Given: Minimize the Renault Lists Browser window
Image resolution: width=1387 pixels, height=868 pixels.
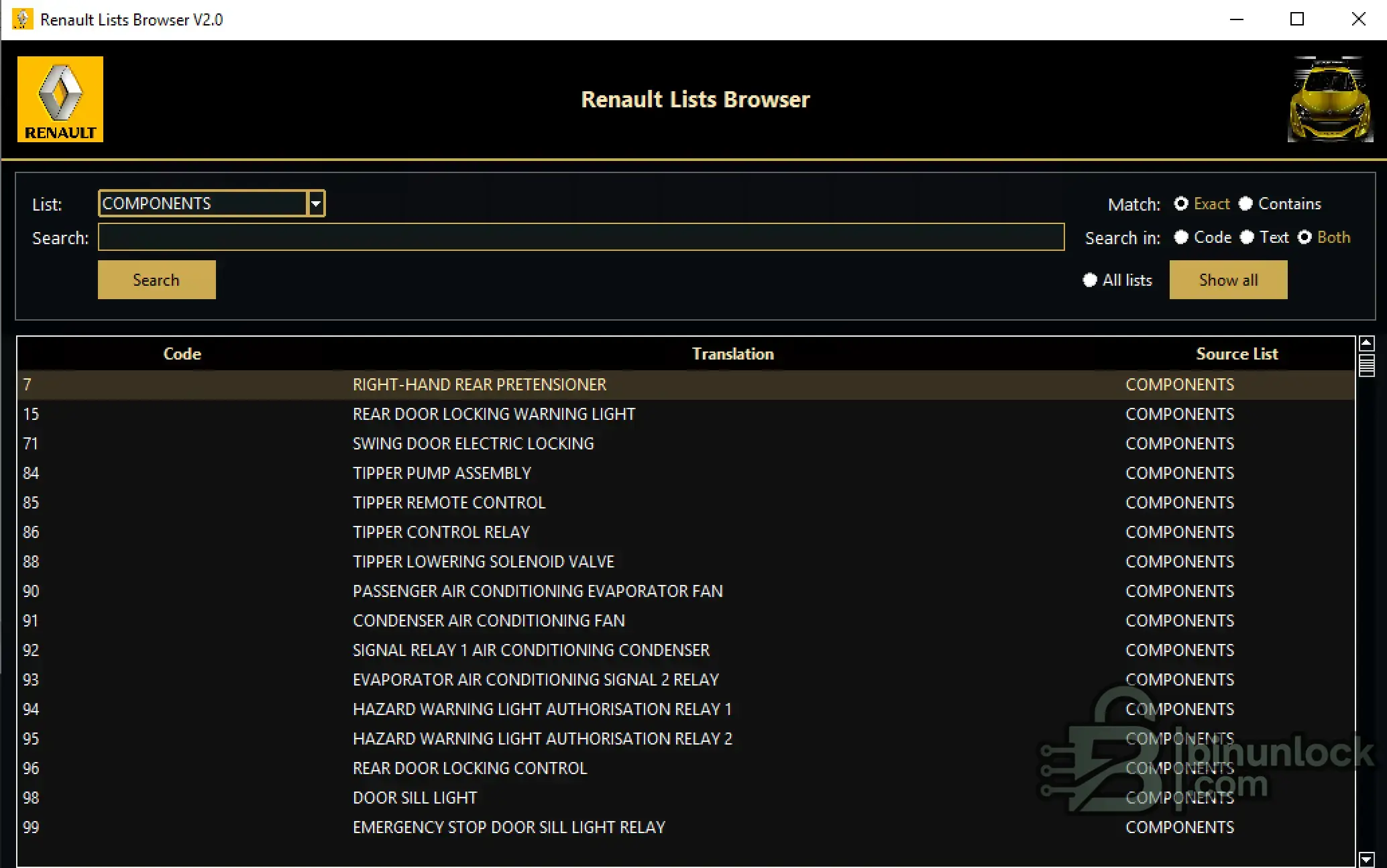Looking at the screenshot, I should pos(1237,19).
